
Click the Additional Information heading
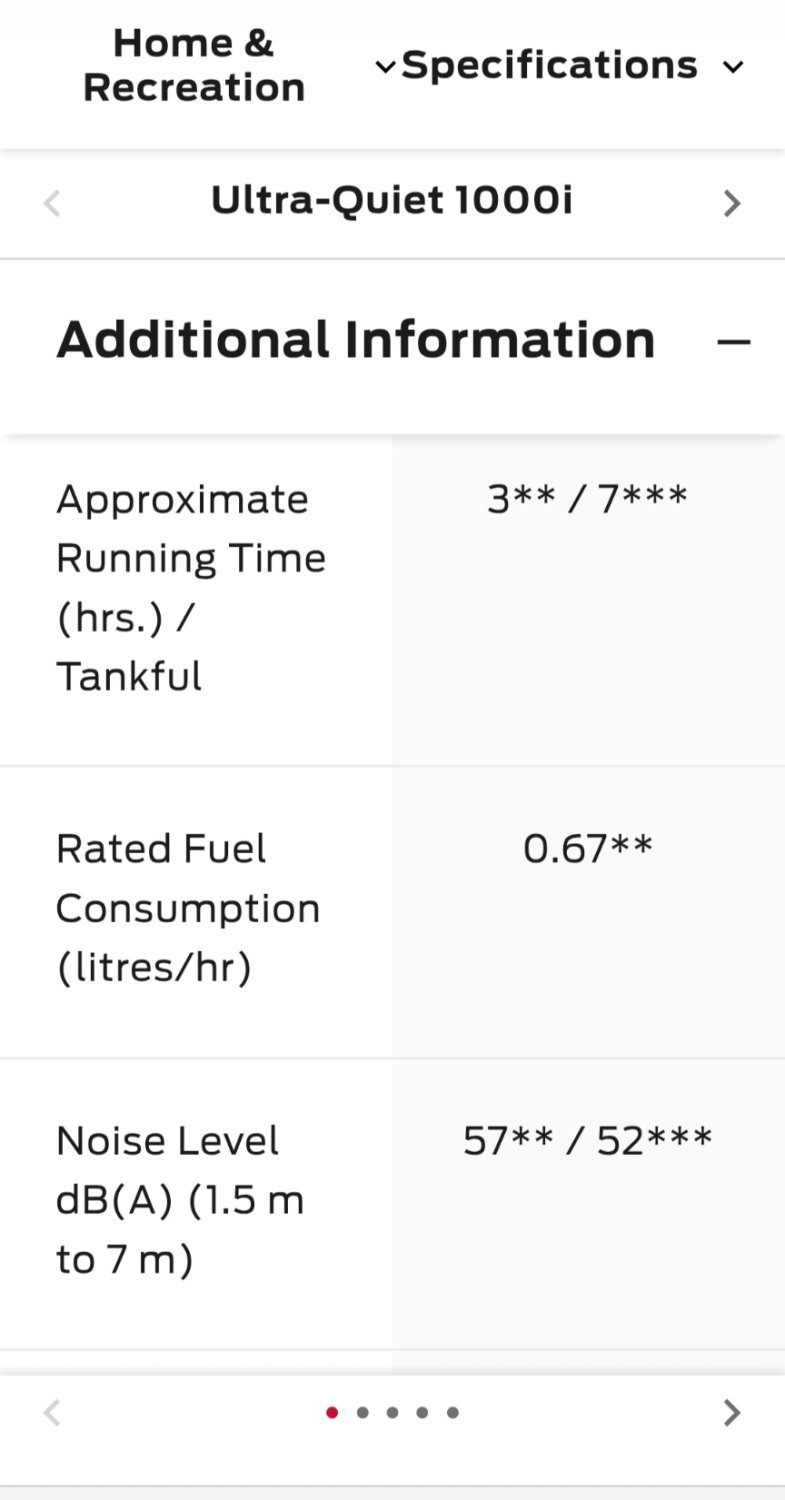pyautogui.click(x=355, y=340)
